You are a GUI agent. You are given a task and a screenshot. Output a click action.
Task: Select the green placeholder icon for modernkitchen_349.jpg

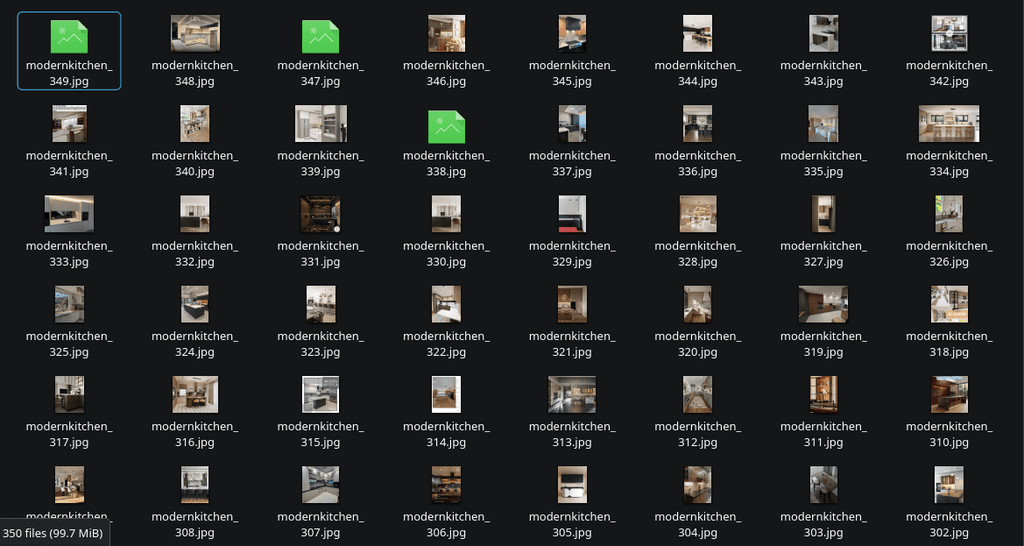point(69,37)
